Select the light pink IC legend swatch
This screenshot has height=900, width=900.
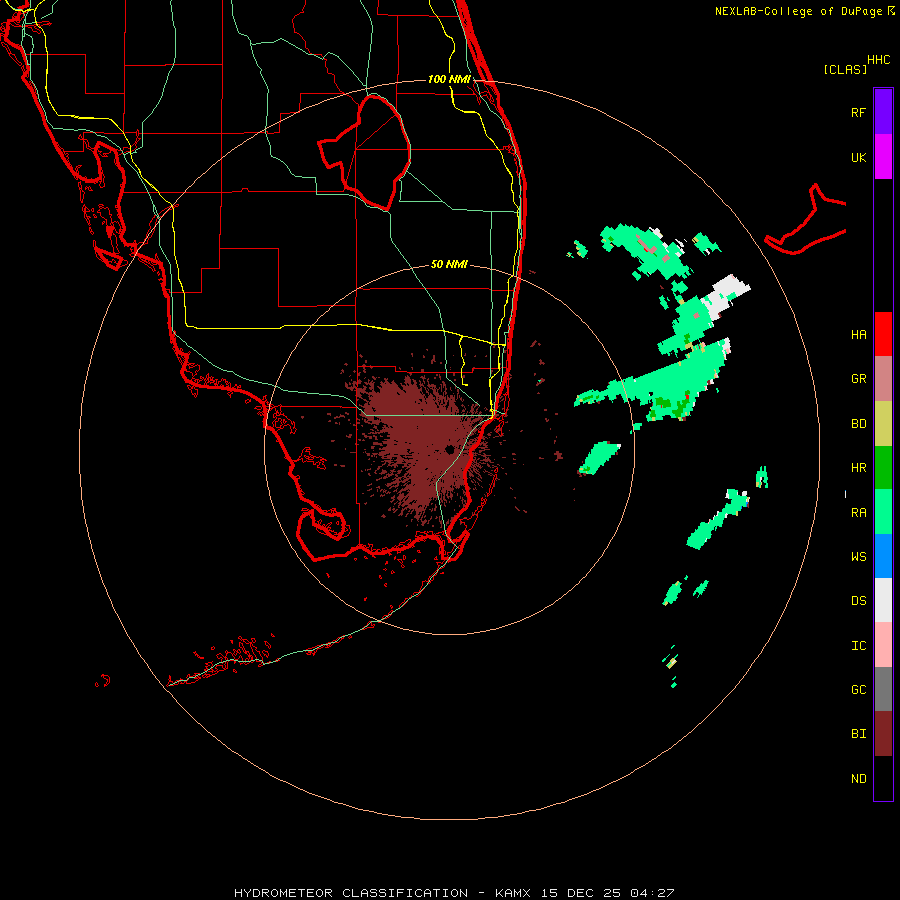pos(883,645)
